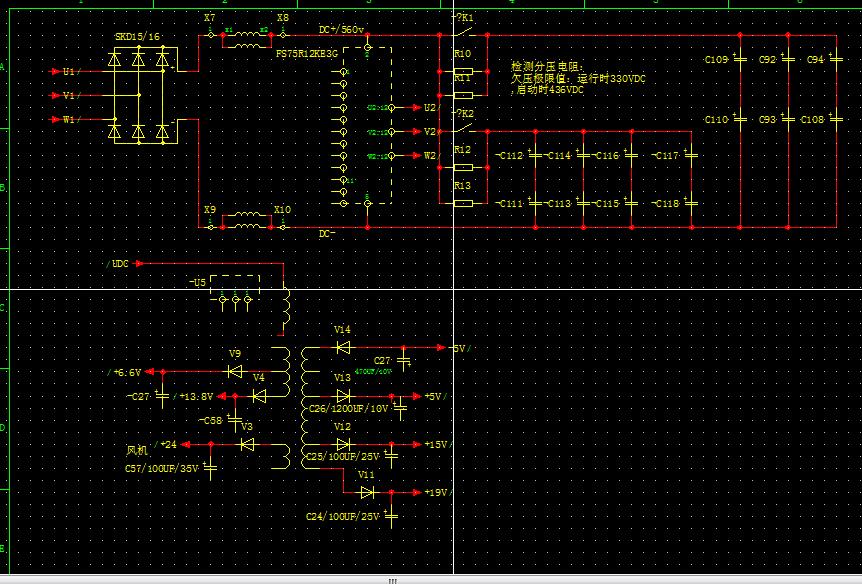Click the UDC net port arrow
Image resolution: width=862 pixels, height=584 pixels.
tap(139, 264)
